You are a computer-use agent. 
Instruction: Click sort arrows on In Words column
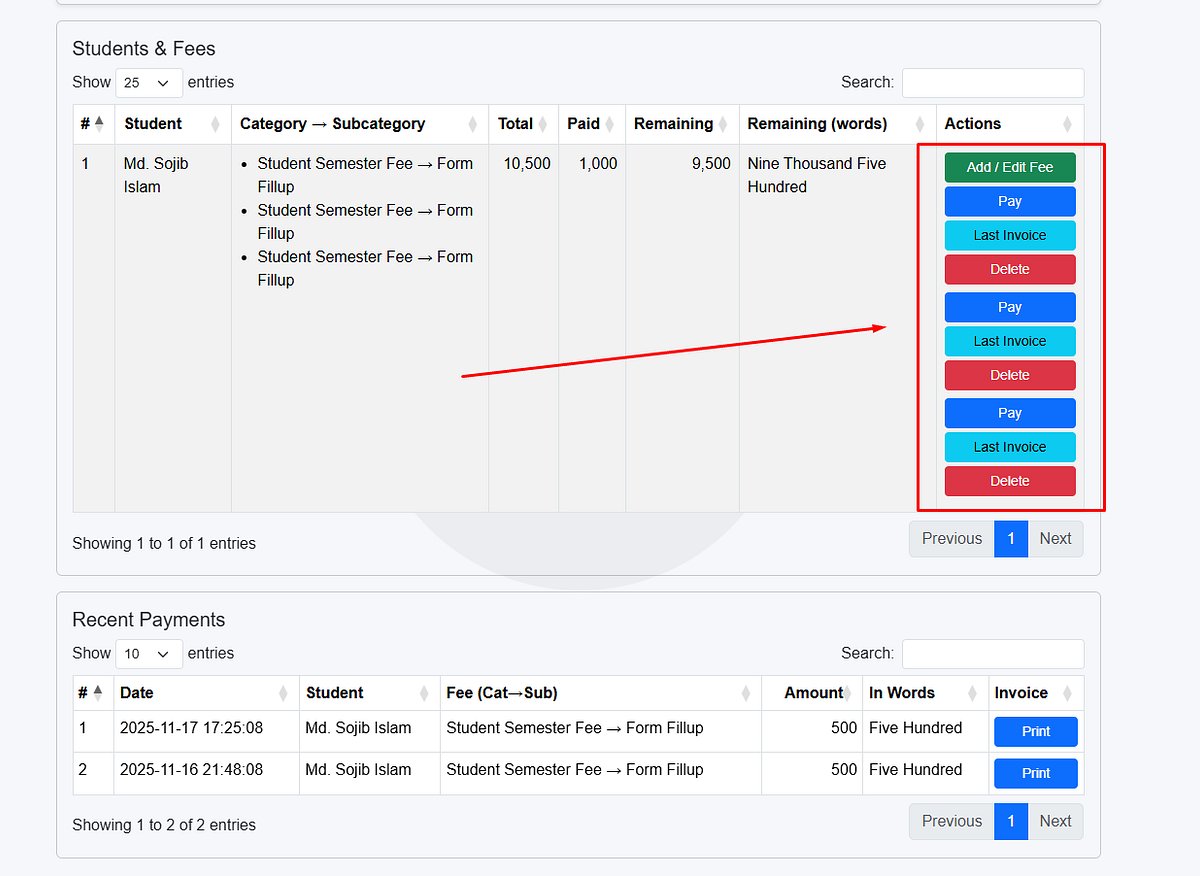(973, 693)
